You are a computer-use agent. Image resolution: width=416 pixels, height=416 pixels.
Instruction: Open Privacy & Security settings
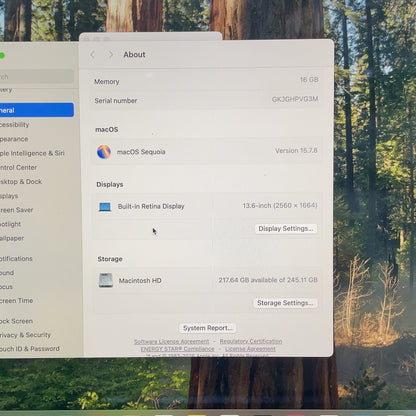(25, 335)
